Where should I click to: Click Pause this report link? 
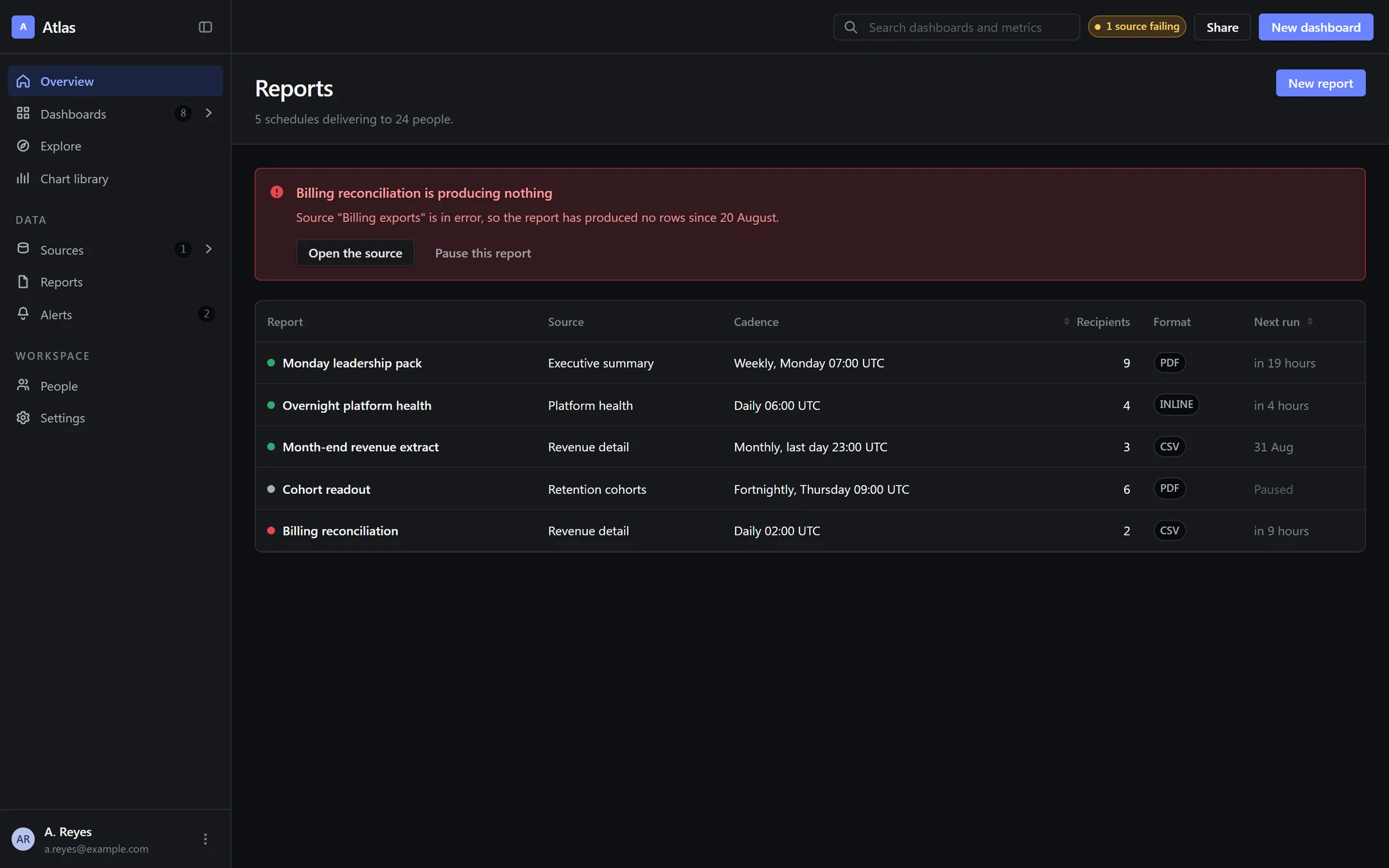pyautogui.click(x=483, y=253)
